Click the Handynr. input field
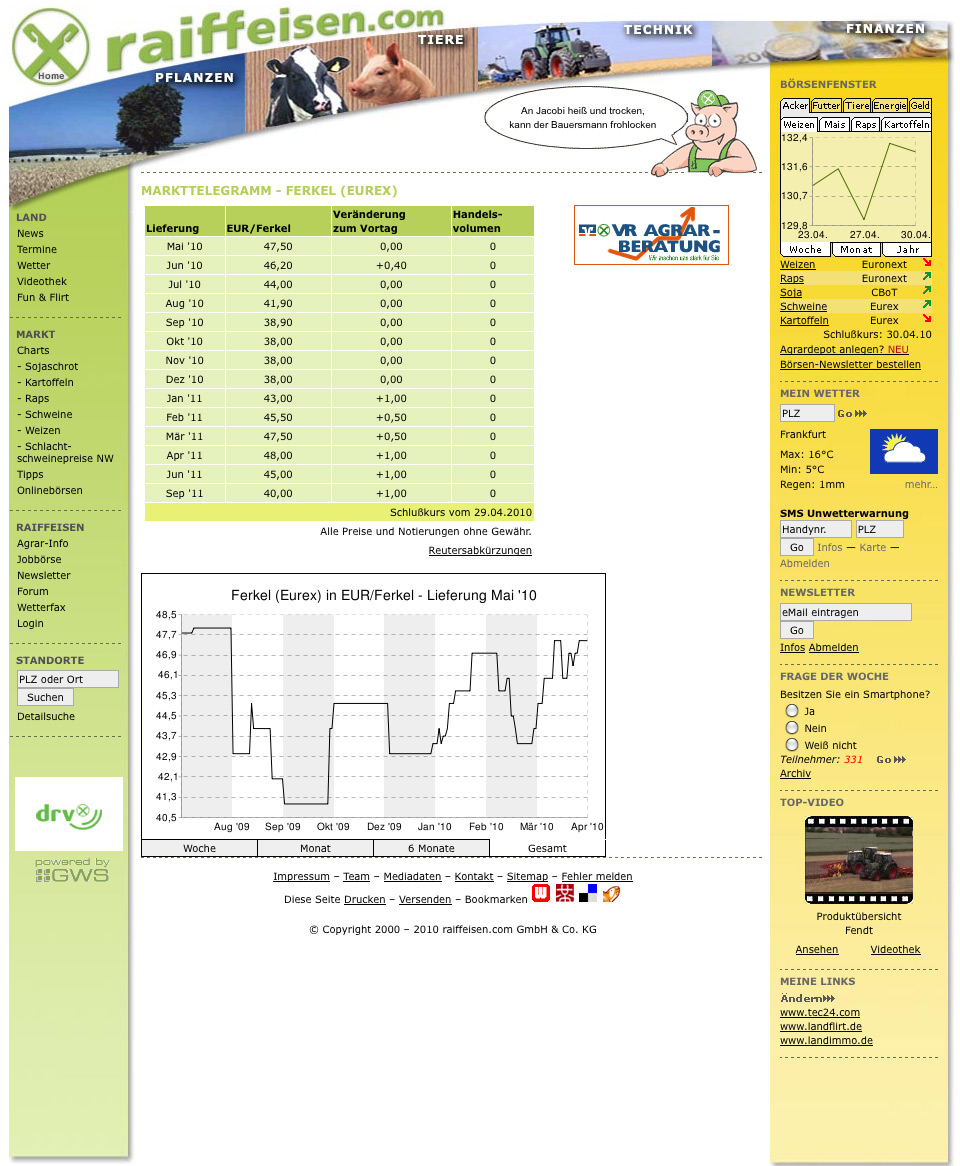The width and height of the screenshot is (960, 1166). coord(815,529)
